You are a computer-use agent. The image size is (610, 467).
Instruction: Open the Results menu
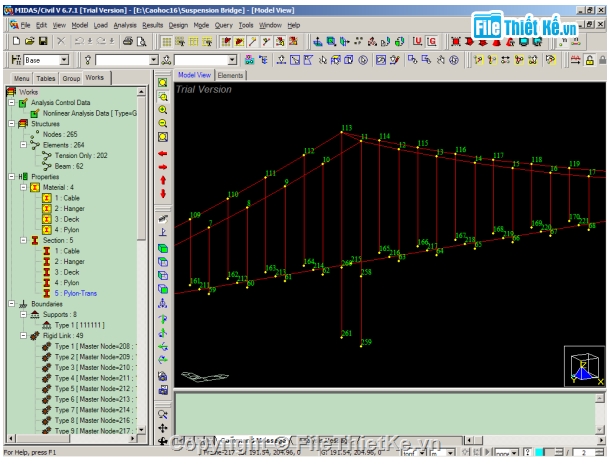(x=152, y=25)
